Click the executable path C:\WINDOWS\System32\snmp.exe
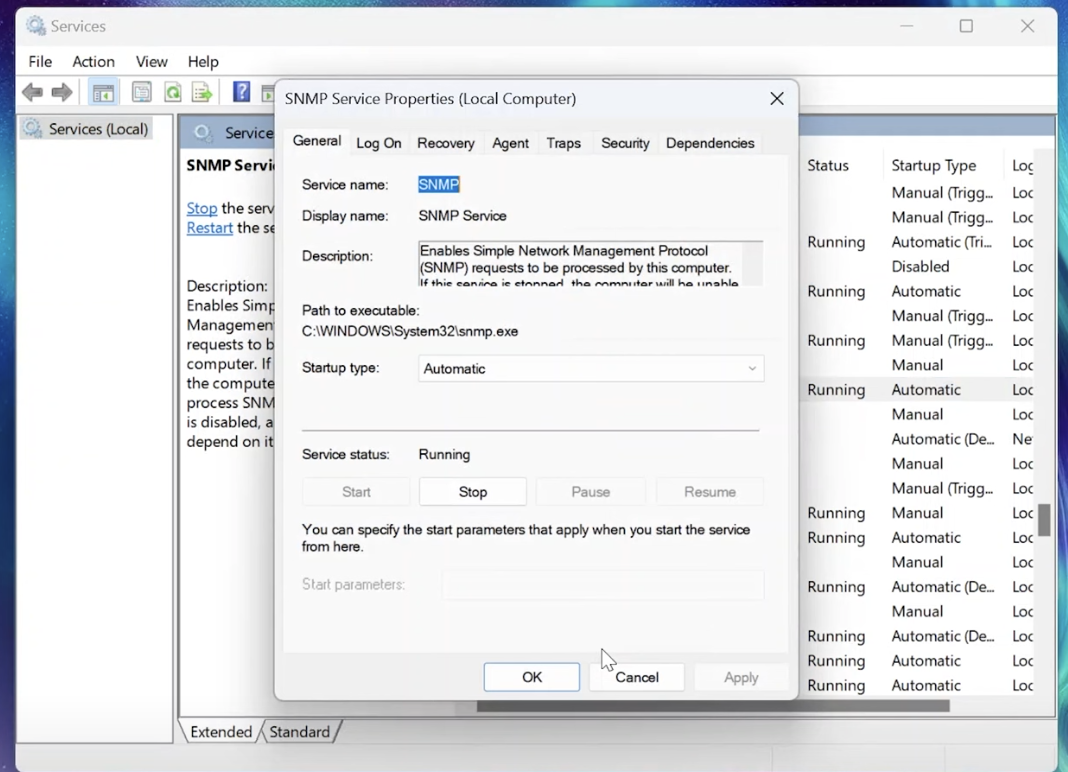 click(x=410, y=332)
